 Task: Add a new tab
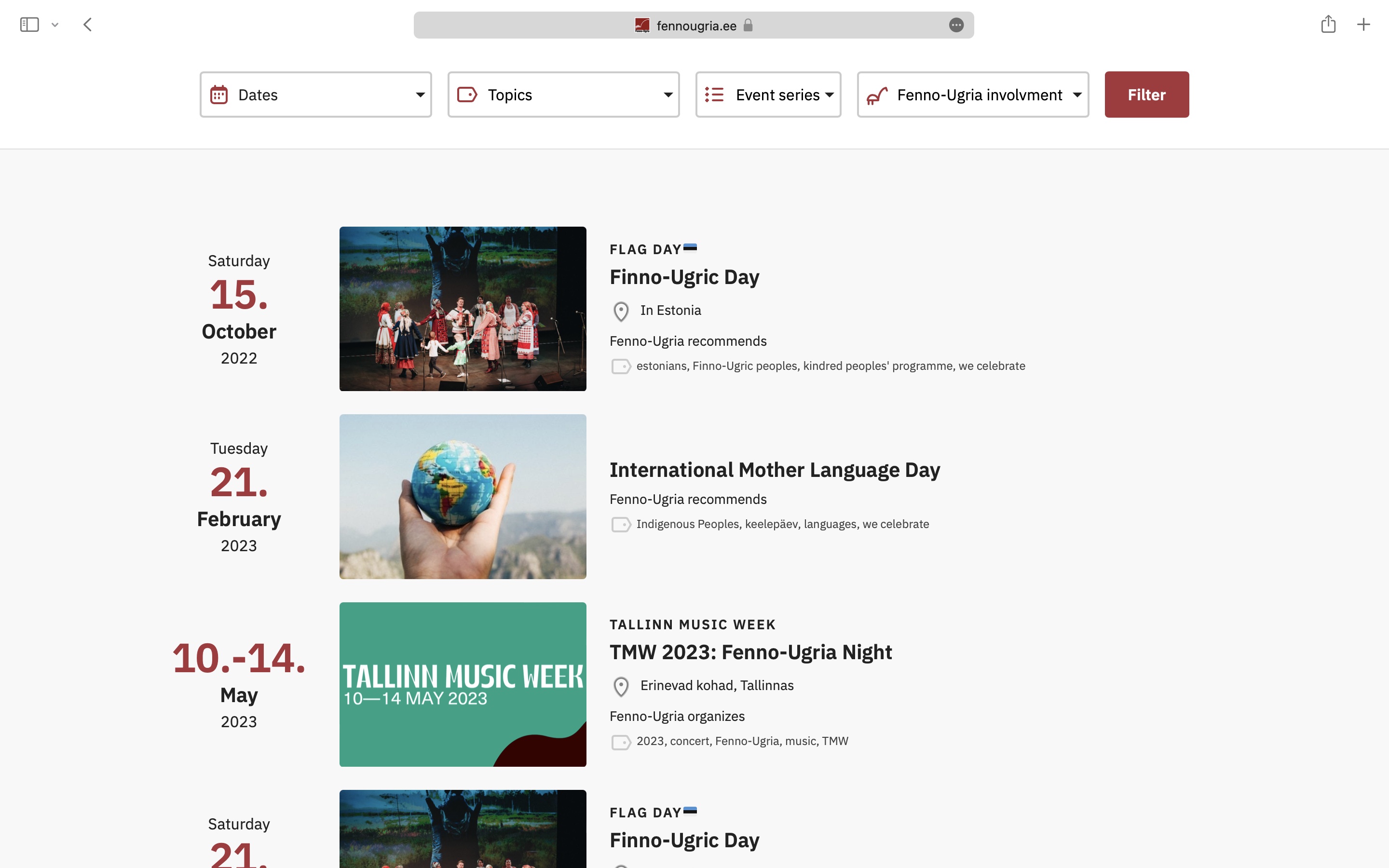point(1363,25)
